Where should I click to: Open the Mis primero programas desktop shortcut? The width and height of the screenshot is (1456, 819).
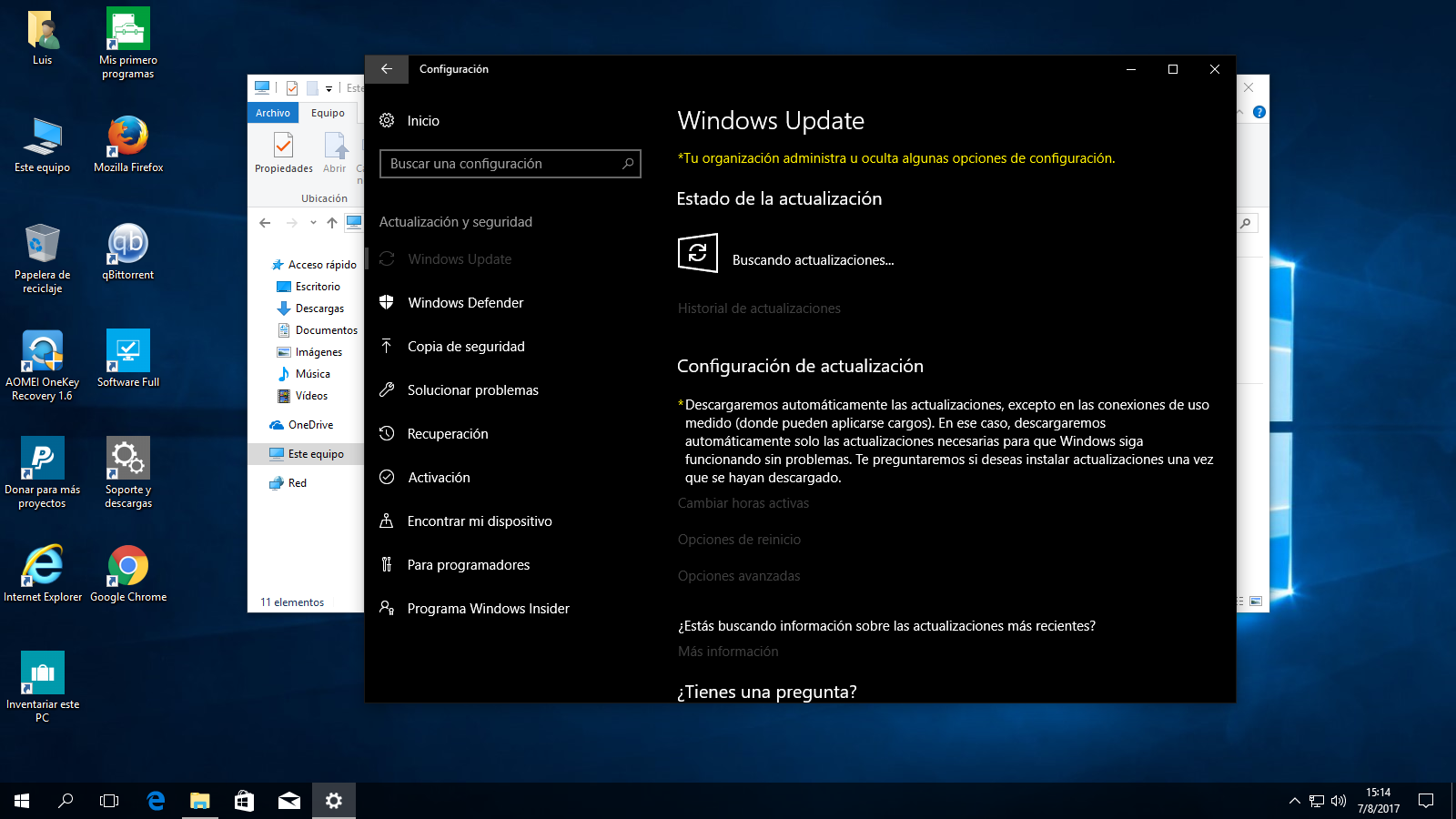pyautogui.click(x=128, y=44)
